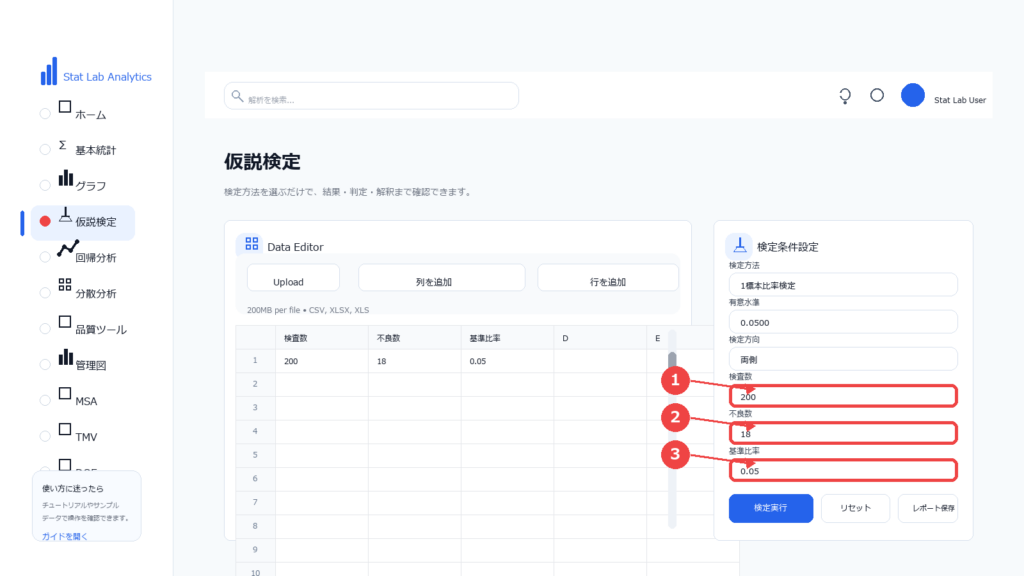Viewport: 1024px width, 576px height.
Task: Open 回帰分析 menu item
Action: coord(95,258)
